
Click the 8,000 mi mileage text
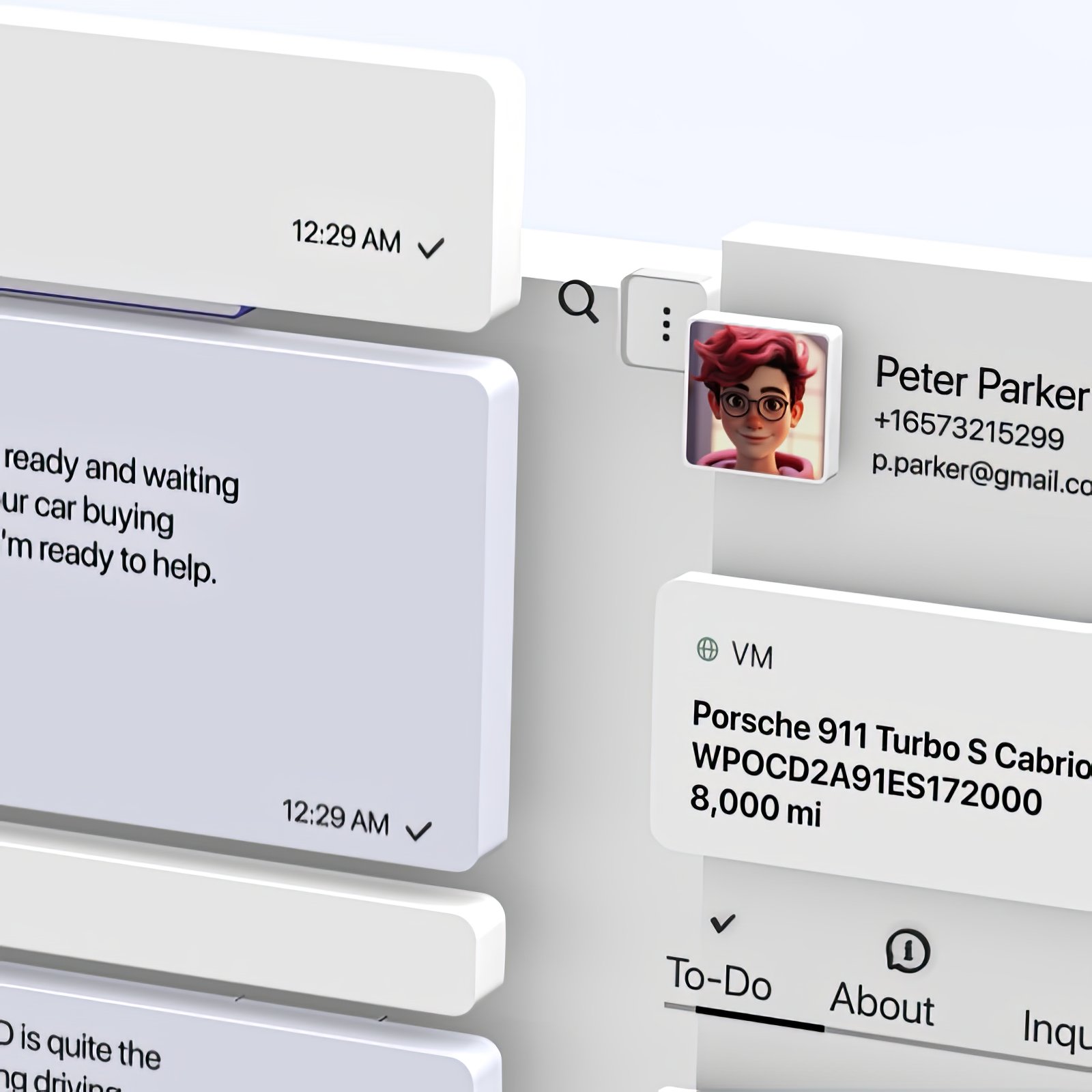pyautogui.click(x=756, y=805)
